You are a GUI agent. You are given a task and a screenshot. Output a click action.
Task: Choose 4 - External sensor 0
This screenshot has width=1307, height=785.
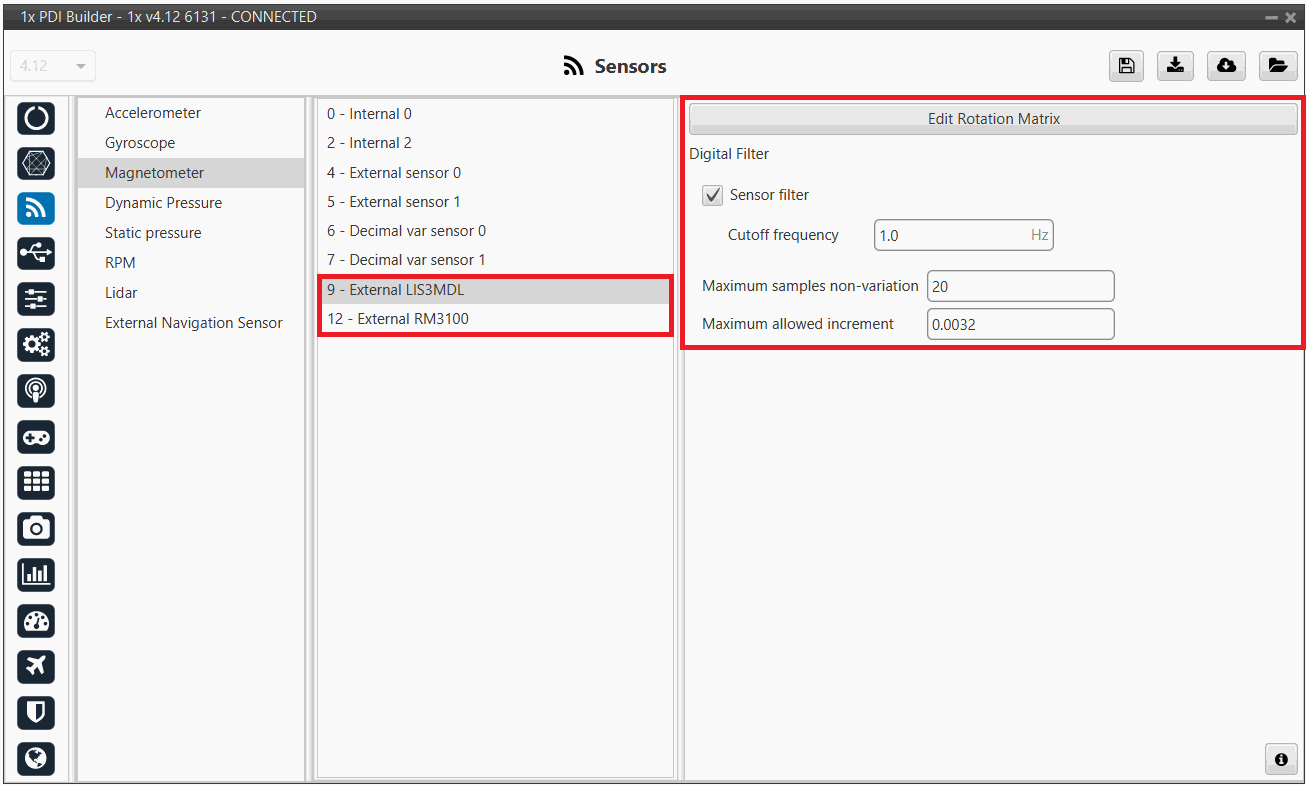click(393, 173)
